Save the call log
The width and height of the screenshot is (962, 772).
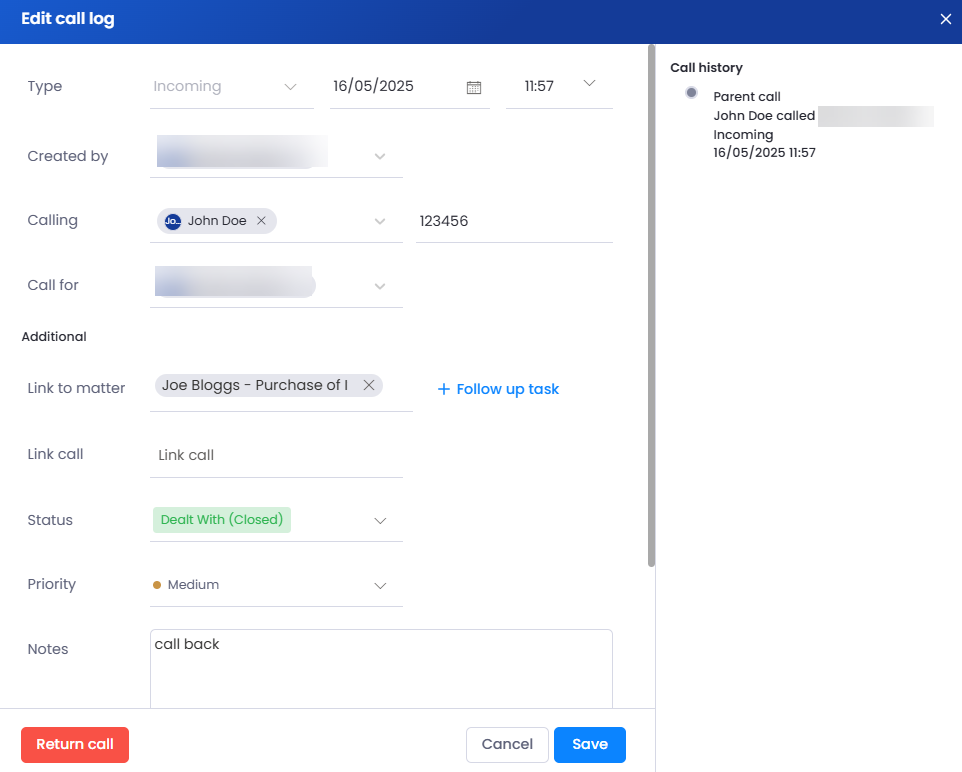click(590, 744)
